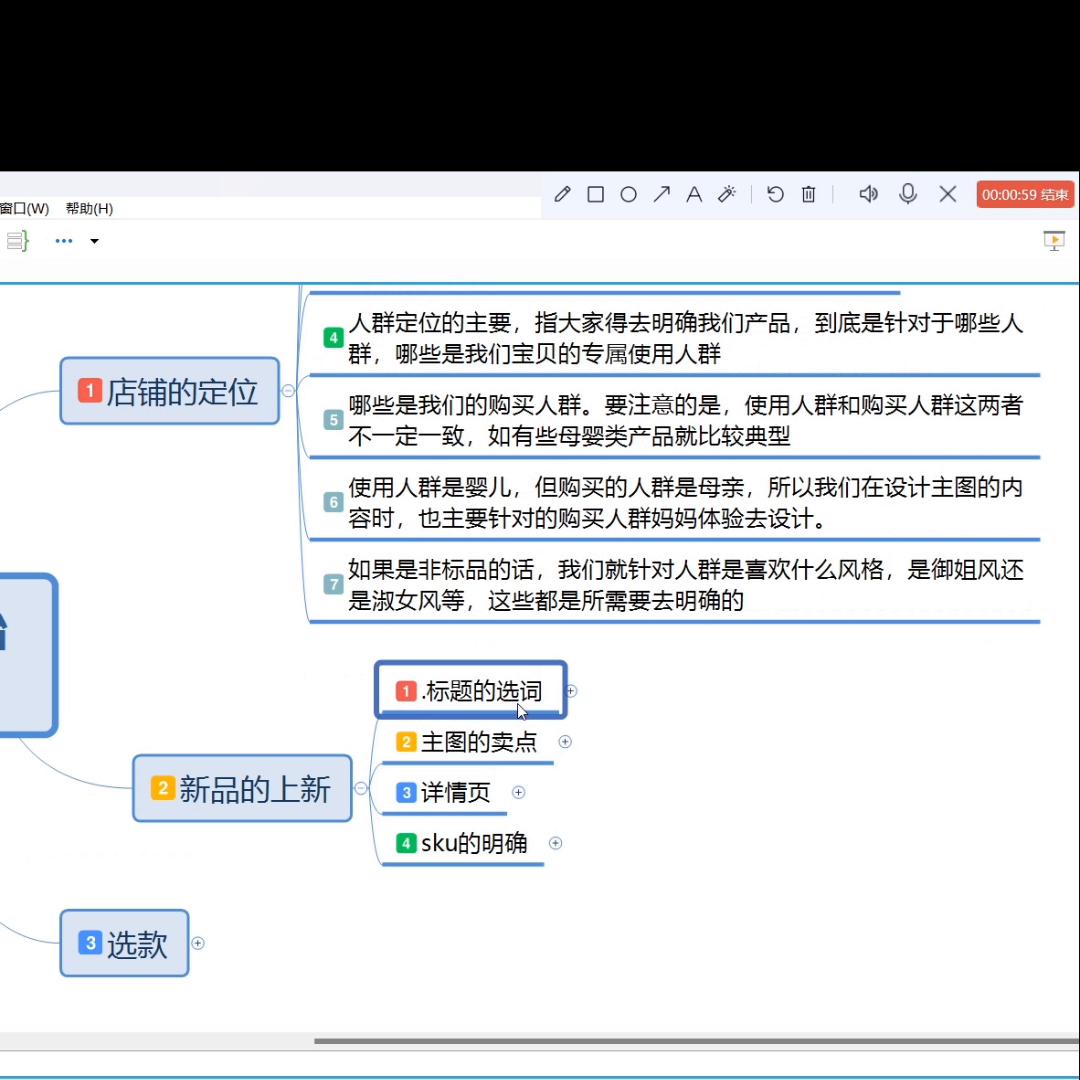Select the arrow annotation tool
Viewport: 1080px width, 1080px height.
pyautogui.click(x=661, y=194)
